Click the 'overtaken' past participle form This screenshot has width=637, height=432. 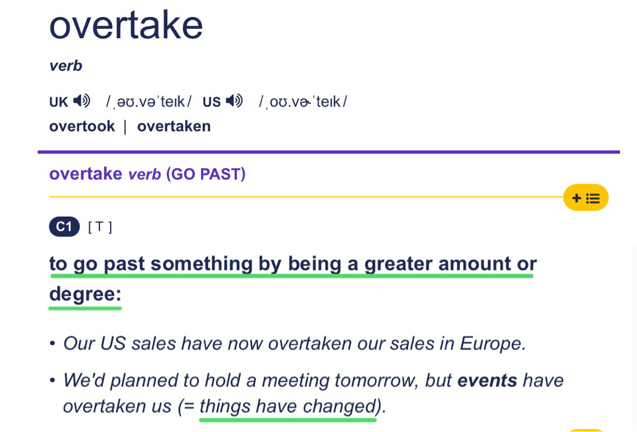174,126
